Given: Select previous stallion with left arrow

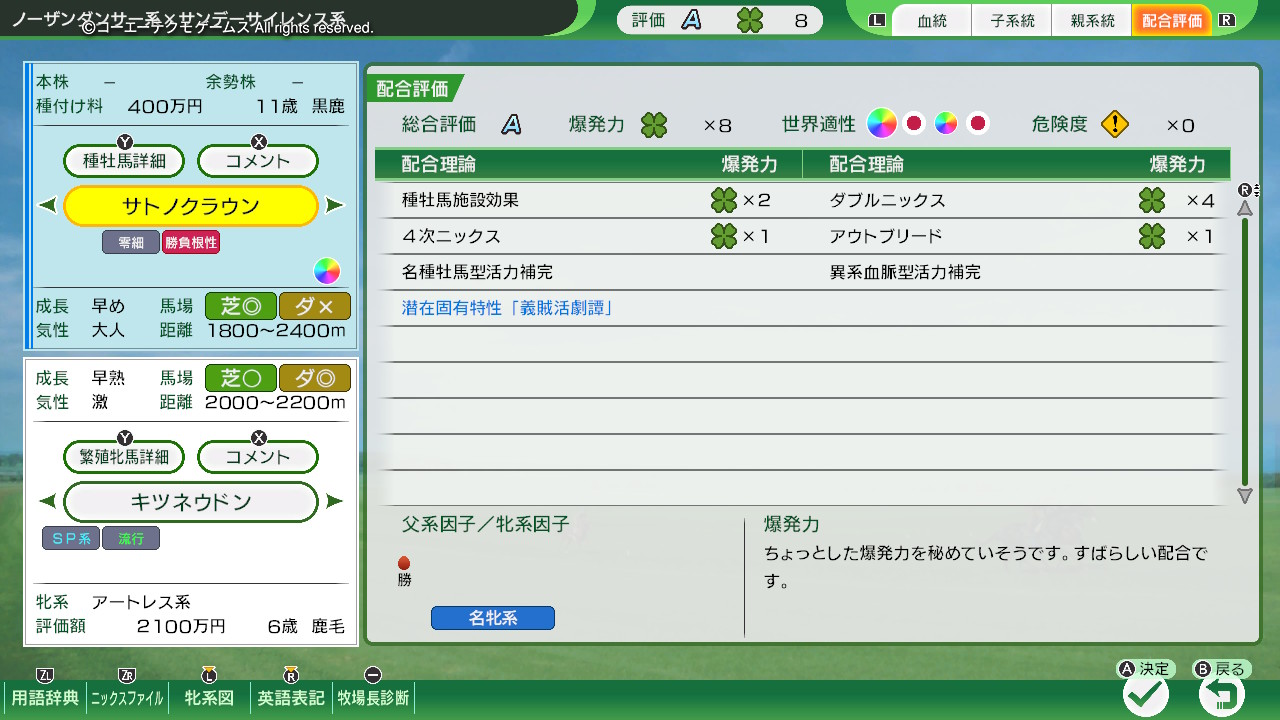Looking at the screenshot, I should 48,206.
